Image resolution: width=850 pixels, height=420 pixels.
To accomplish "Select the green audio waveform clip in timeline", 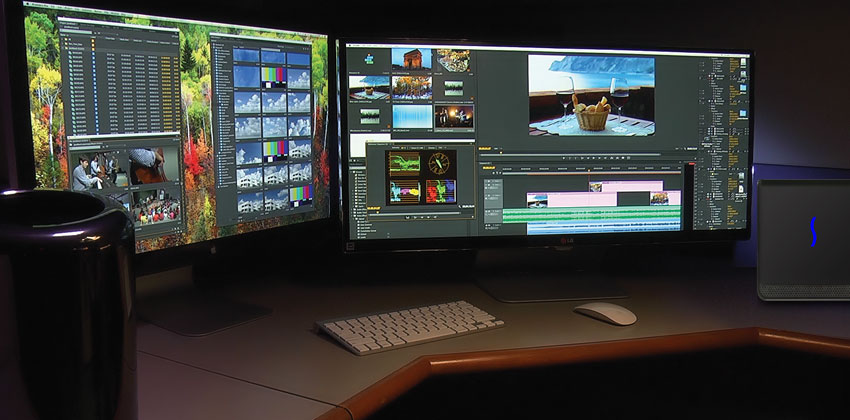I will pyautogui.click(x=591, y=214).
